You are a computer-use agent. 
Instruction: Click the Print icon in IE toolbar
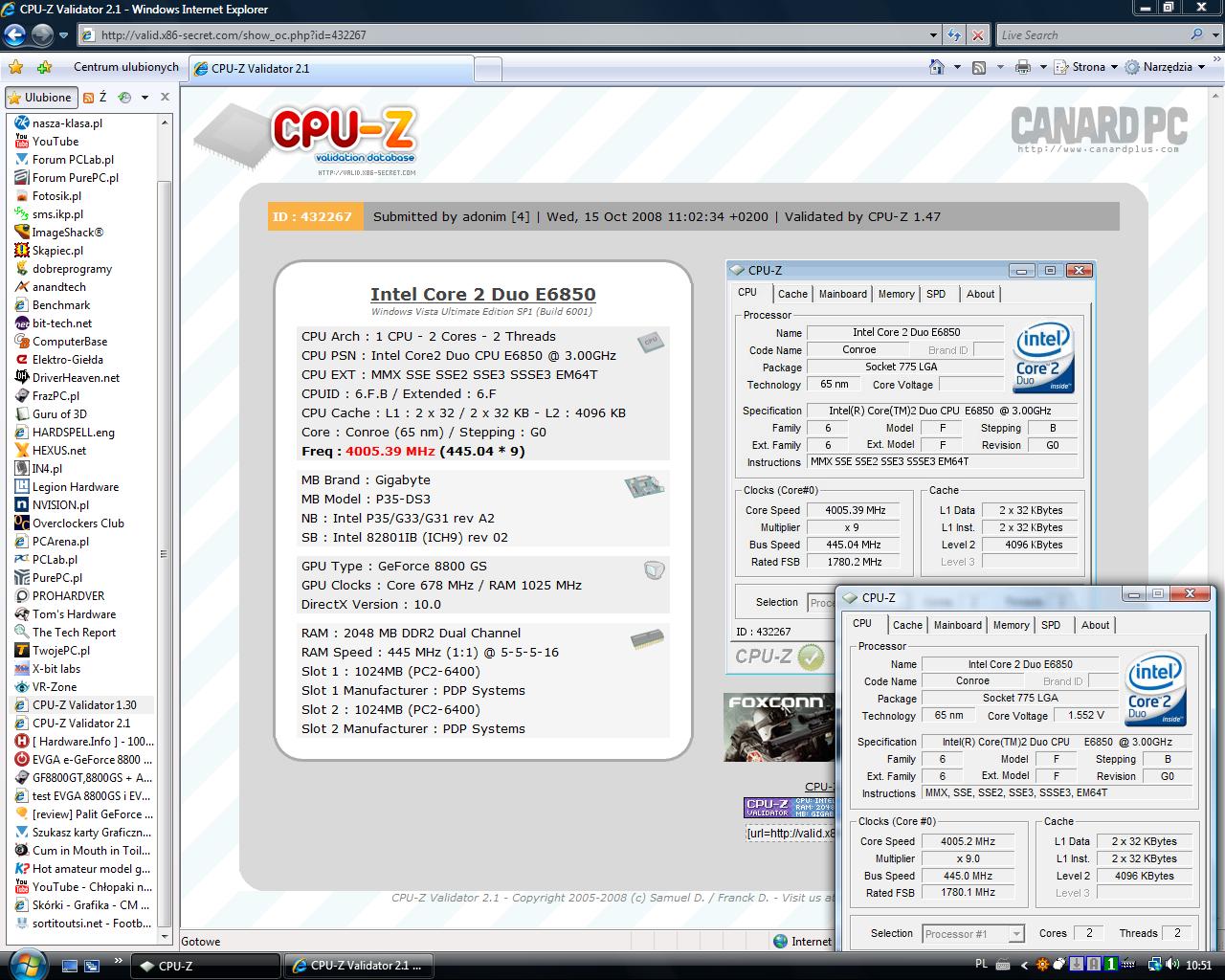tap(1023, 67)
